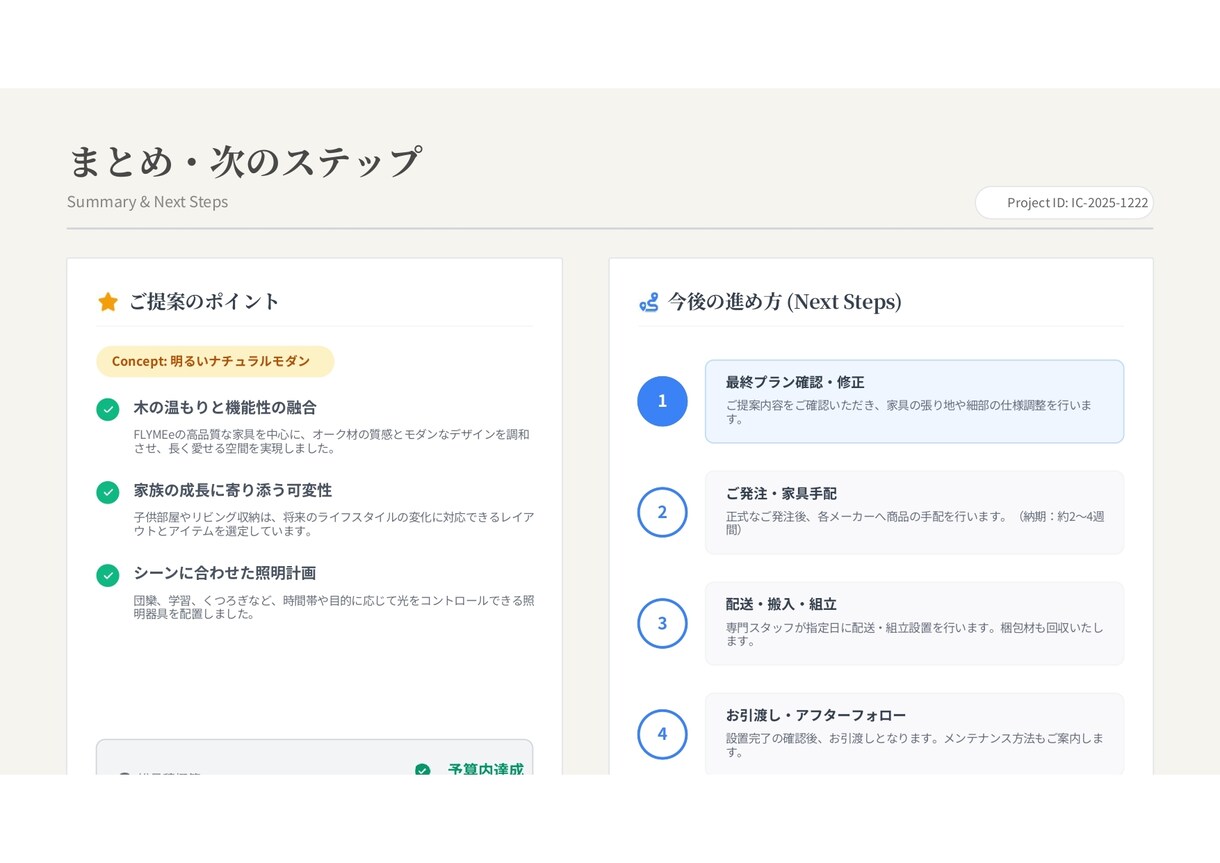Click the 家族の成長に寄り添う可変性 heading
This screenshot has width=1220, height=863.
point(233,491)
